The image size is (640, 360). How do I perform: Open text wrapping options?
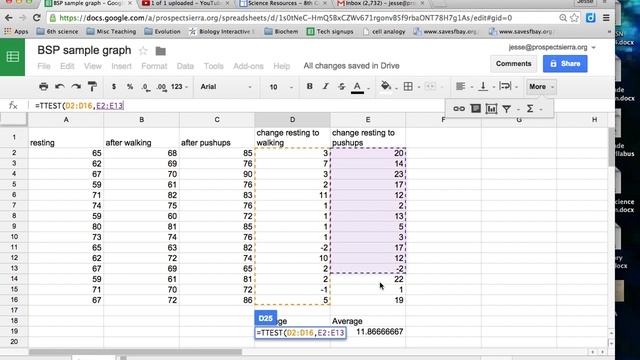coord(505,87)
